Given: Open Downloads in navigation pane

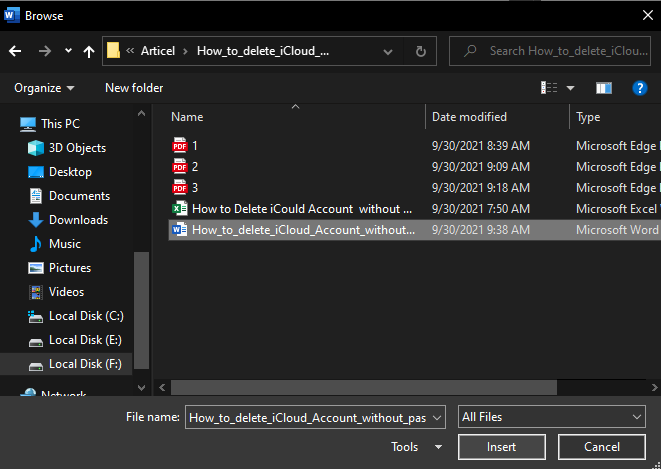Looking at the screenshot, I should 68,220.
